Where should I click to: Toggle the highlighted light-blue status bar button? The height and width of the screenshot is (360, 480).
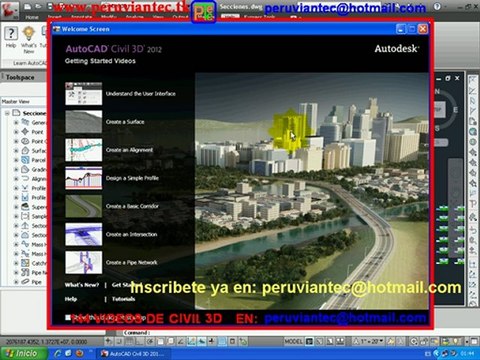pos(222,341)
